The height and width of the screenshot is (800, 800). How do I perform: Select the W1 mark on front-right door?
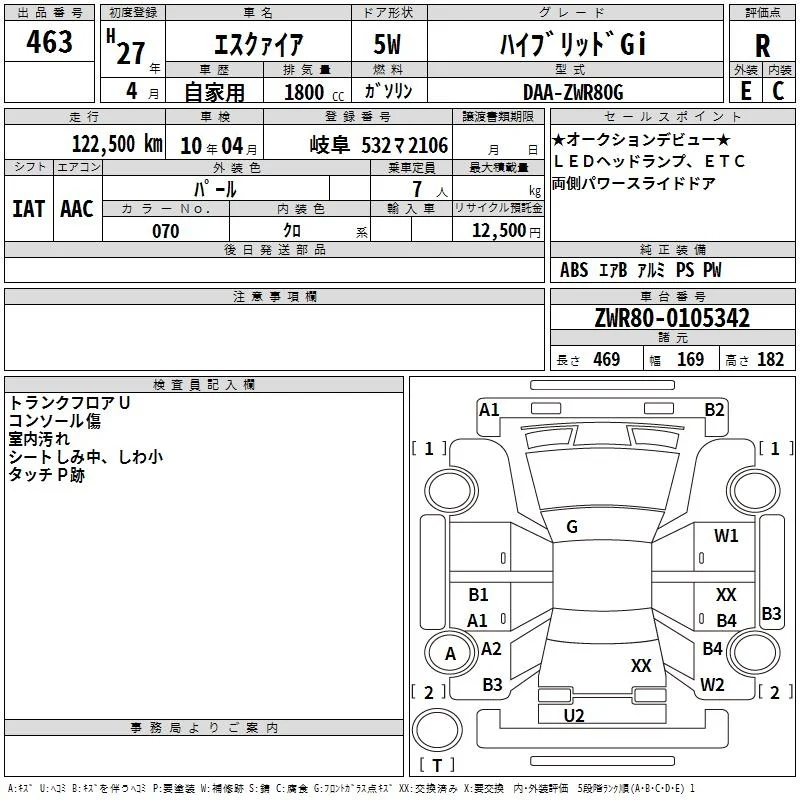tap(726, 535)
